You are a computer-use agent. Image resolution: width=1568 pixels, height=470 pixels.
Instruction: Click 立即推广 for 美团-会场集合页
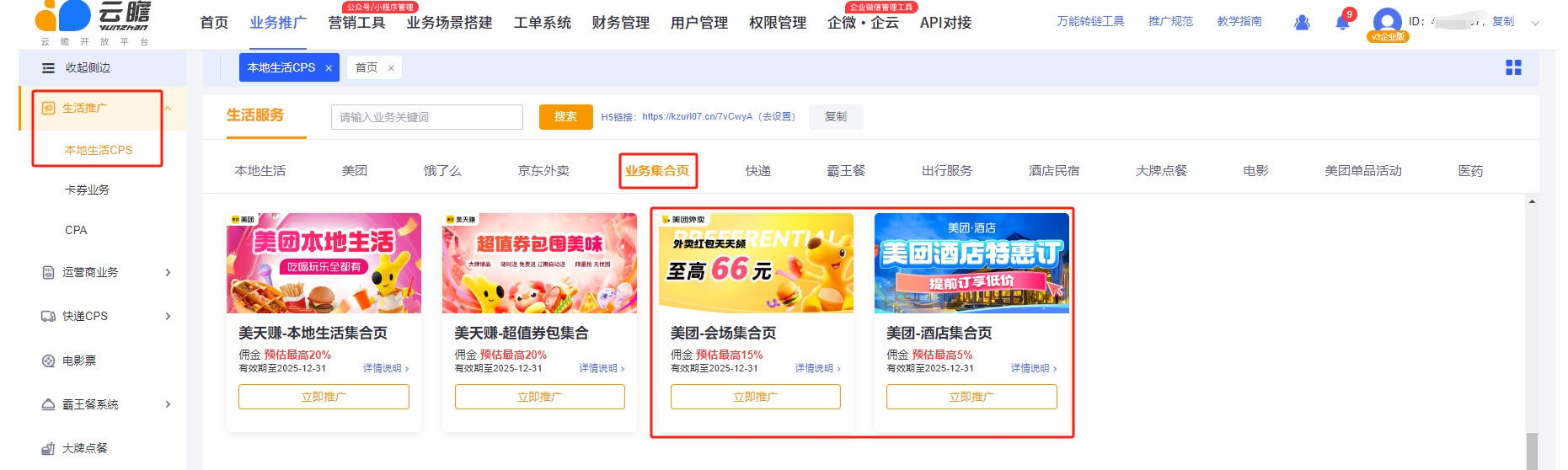(756, 397)
